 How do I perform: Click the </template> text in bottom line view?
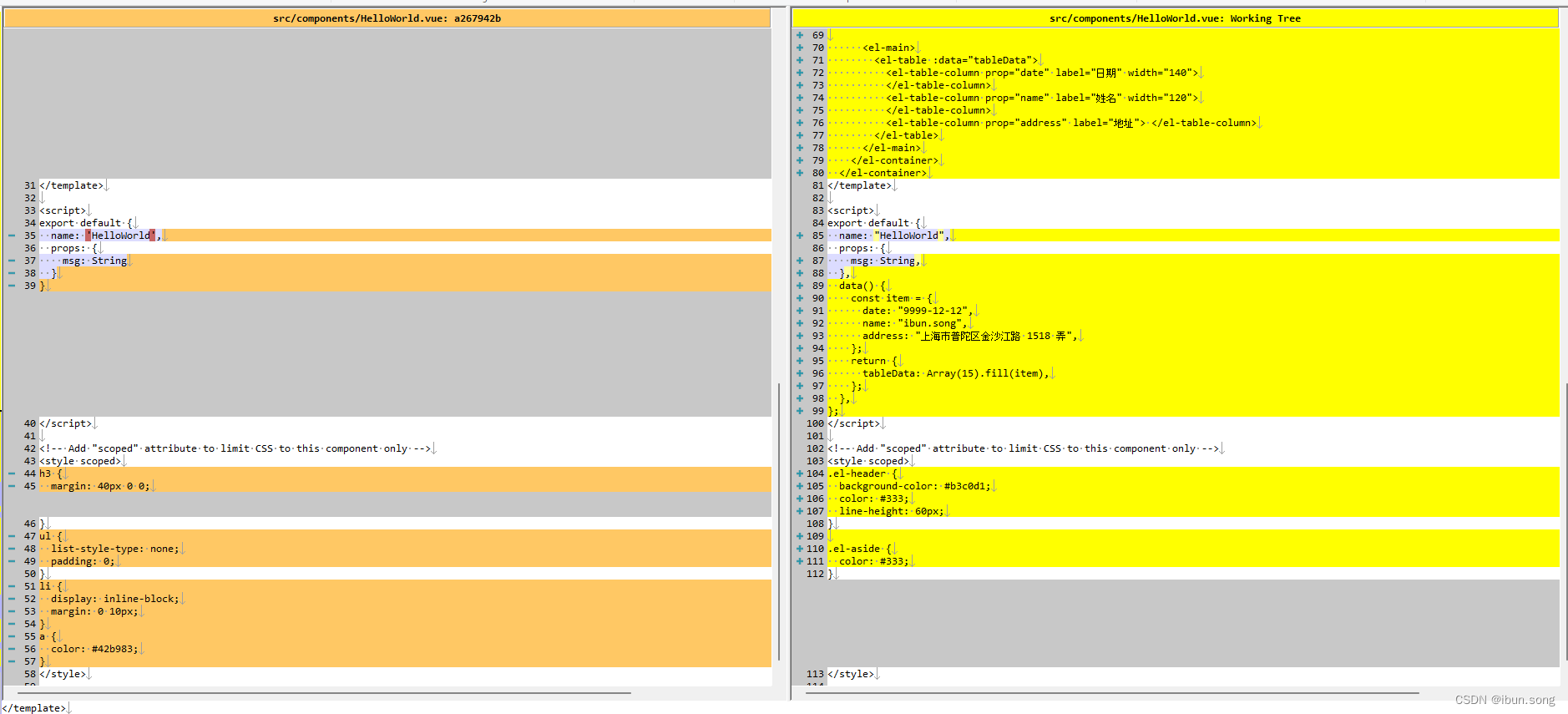(x=33, y=708)
